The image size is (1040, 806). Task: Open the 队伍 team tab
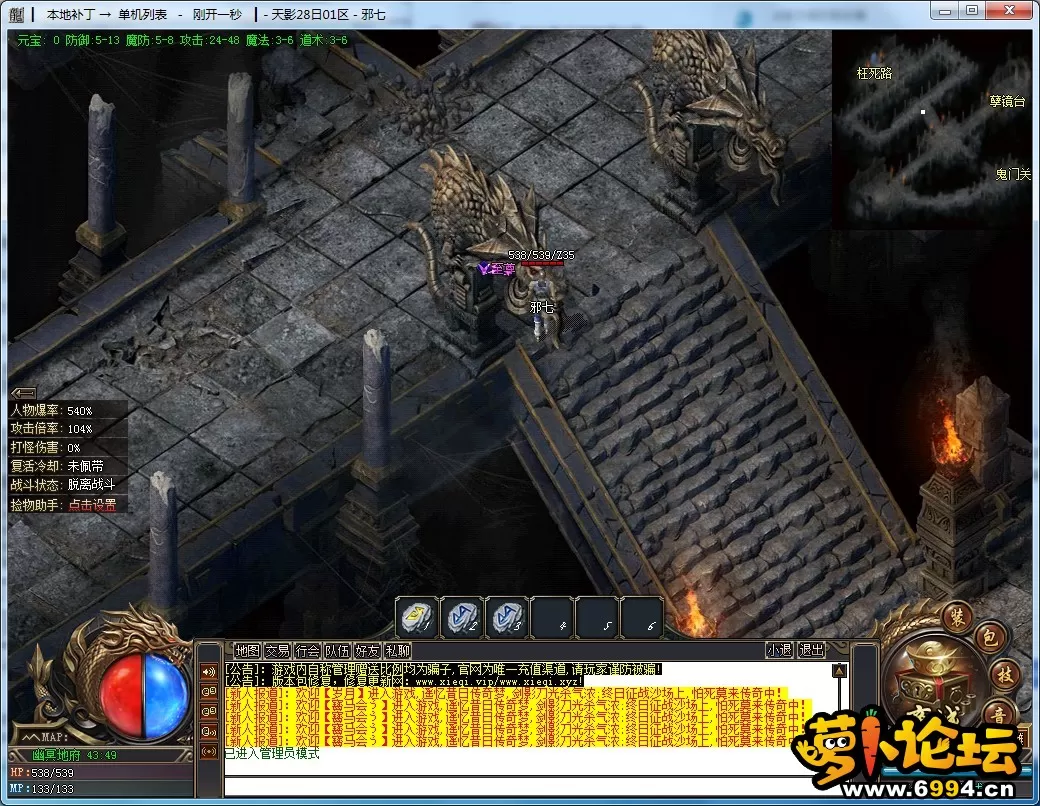[x=337, y=651]
